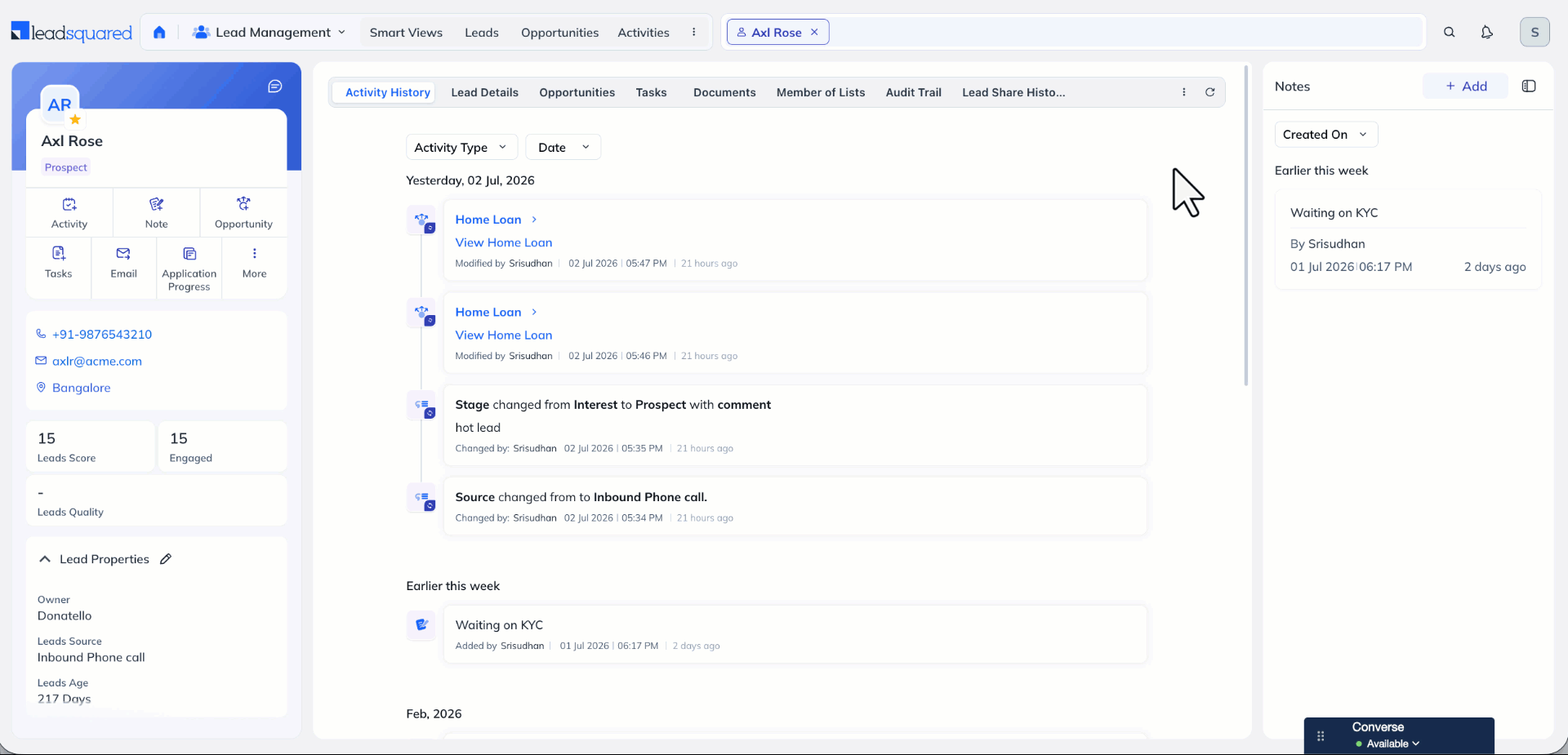Open the notifications bell
The image size is (1568, 755).
tap(1486, 32)
